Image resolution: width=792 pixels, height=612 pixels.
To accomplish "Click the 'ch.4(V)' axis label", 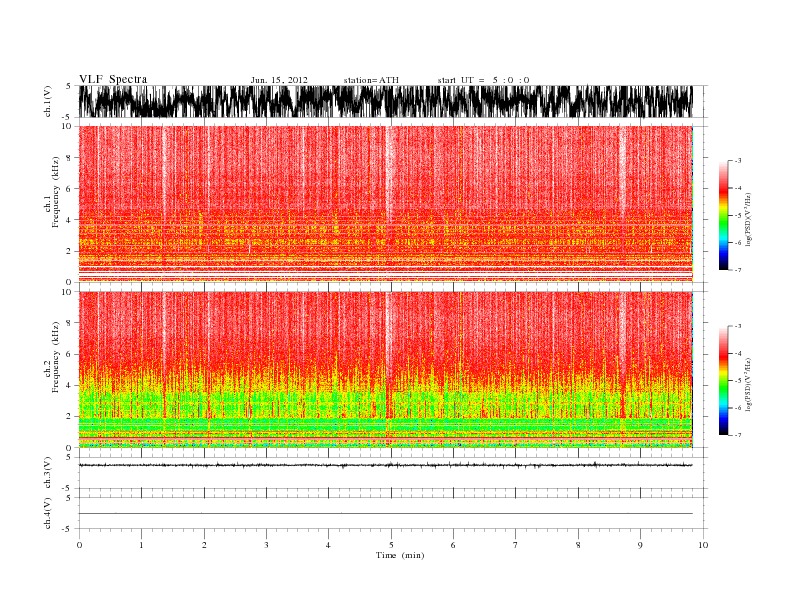I will pyautogui.click(x=48, y=513).
